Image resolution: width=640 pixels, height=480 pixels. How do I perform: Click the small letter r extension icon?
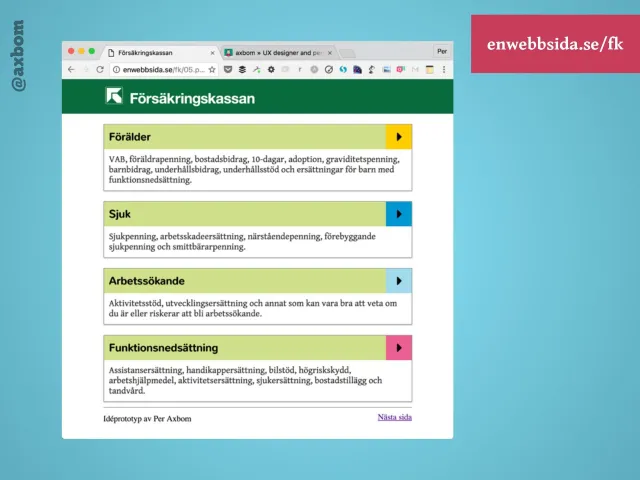coord(300,69)
